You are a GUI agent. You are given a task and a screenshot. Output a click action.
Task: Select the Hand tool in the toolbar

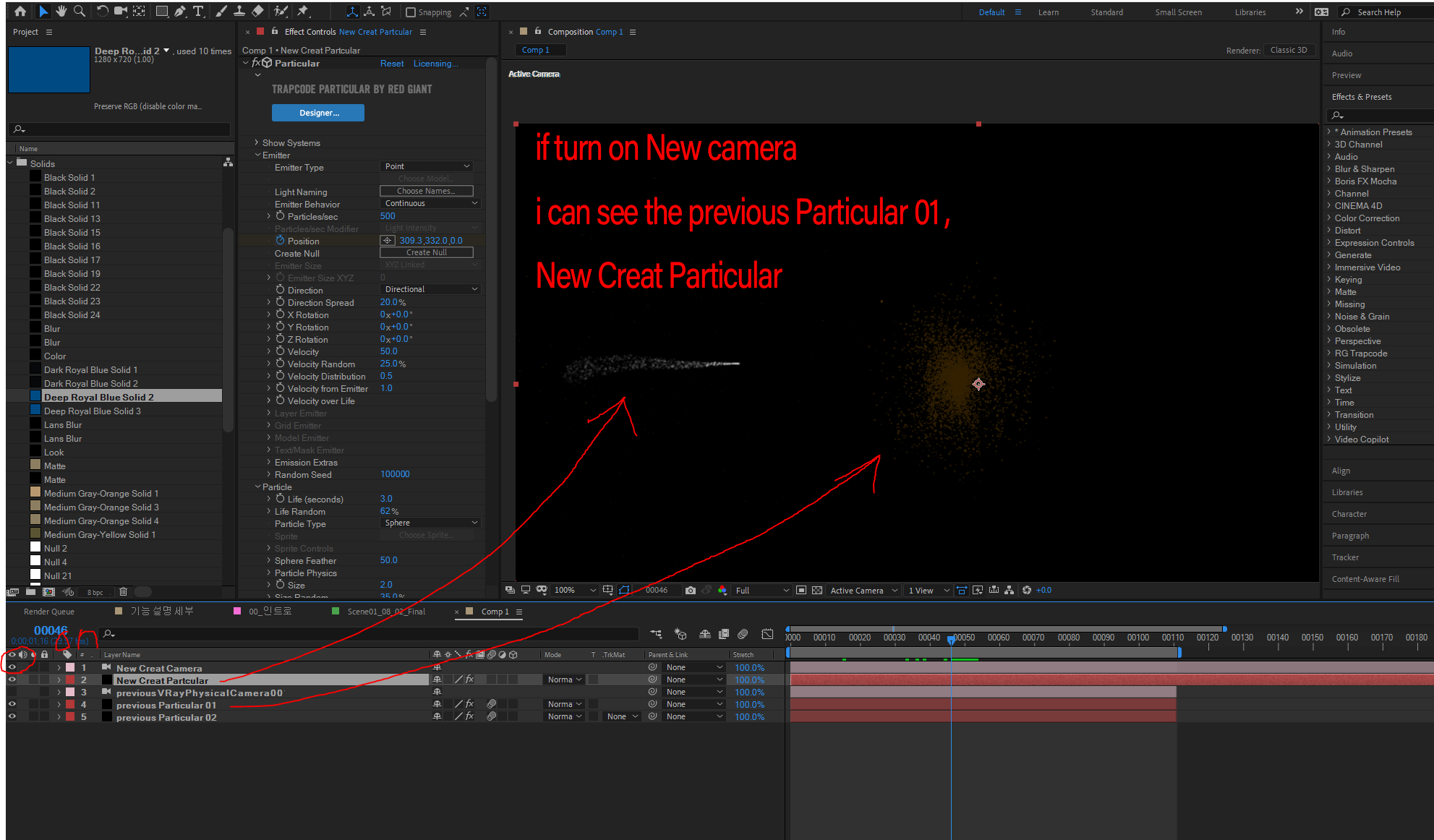(62, 12)
